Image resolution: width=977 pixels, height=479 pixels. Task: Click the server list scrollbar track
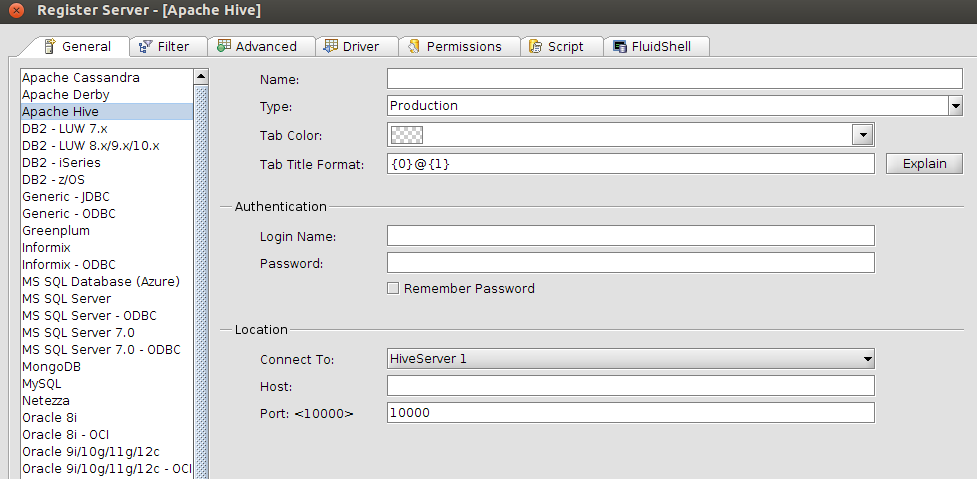pyautogui.click(x=201, y=280)
